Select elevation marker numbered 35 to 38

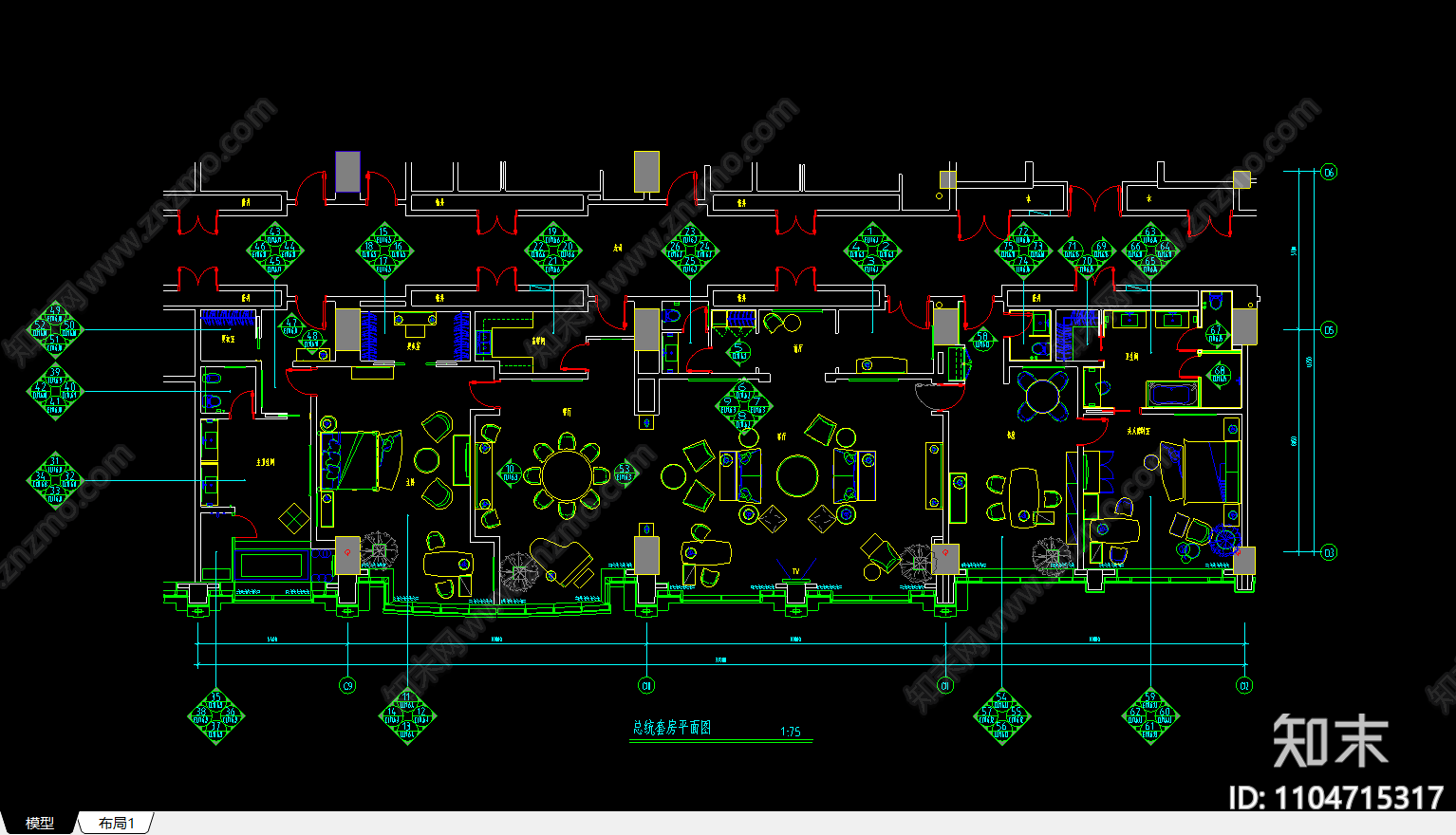pos(216,716)
